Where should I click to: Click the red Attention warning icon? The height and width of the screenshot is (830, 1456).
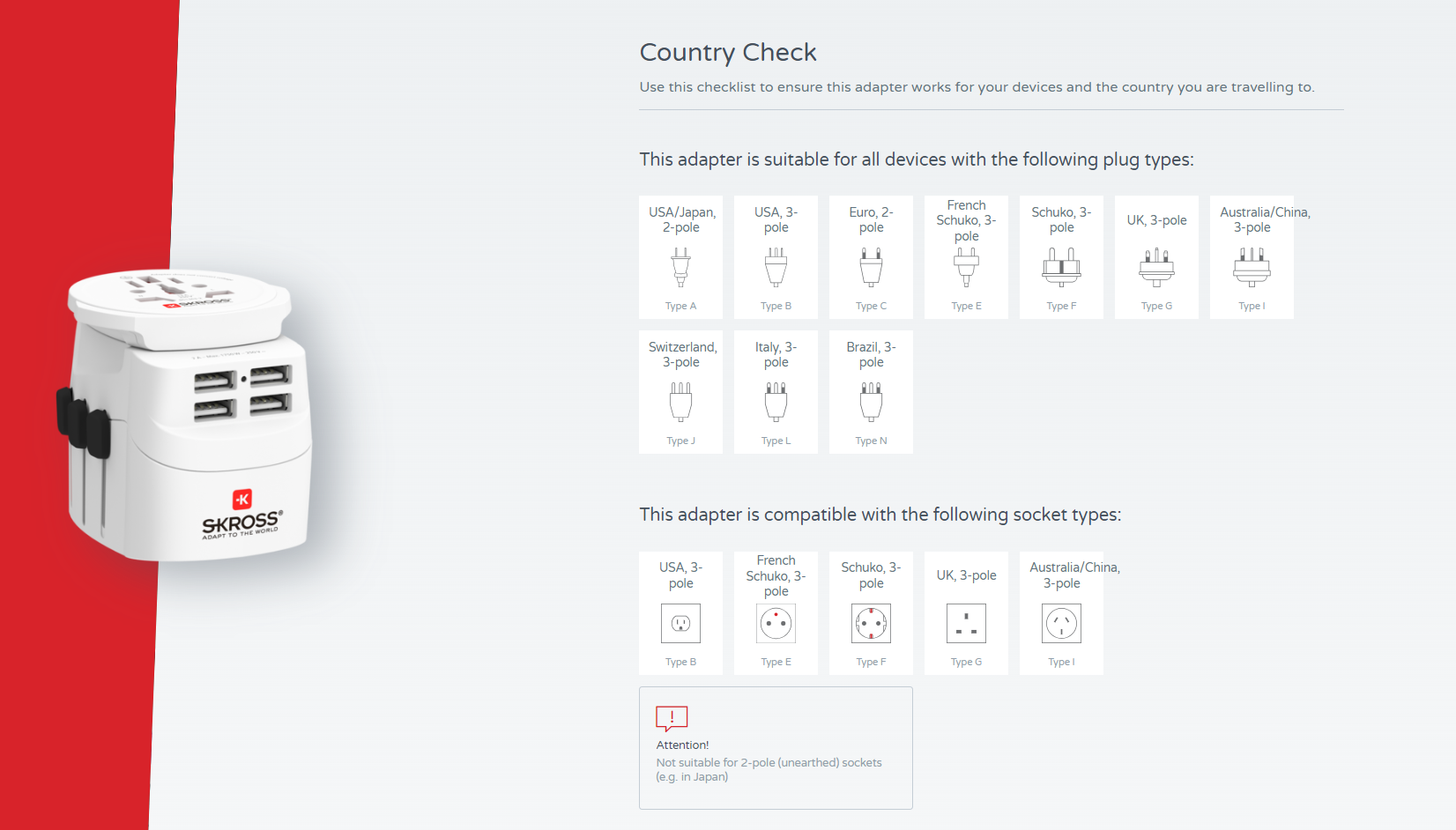point(672,718)
